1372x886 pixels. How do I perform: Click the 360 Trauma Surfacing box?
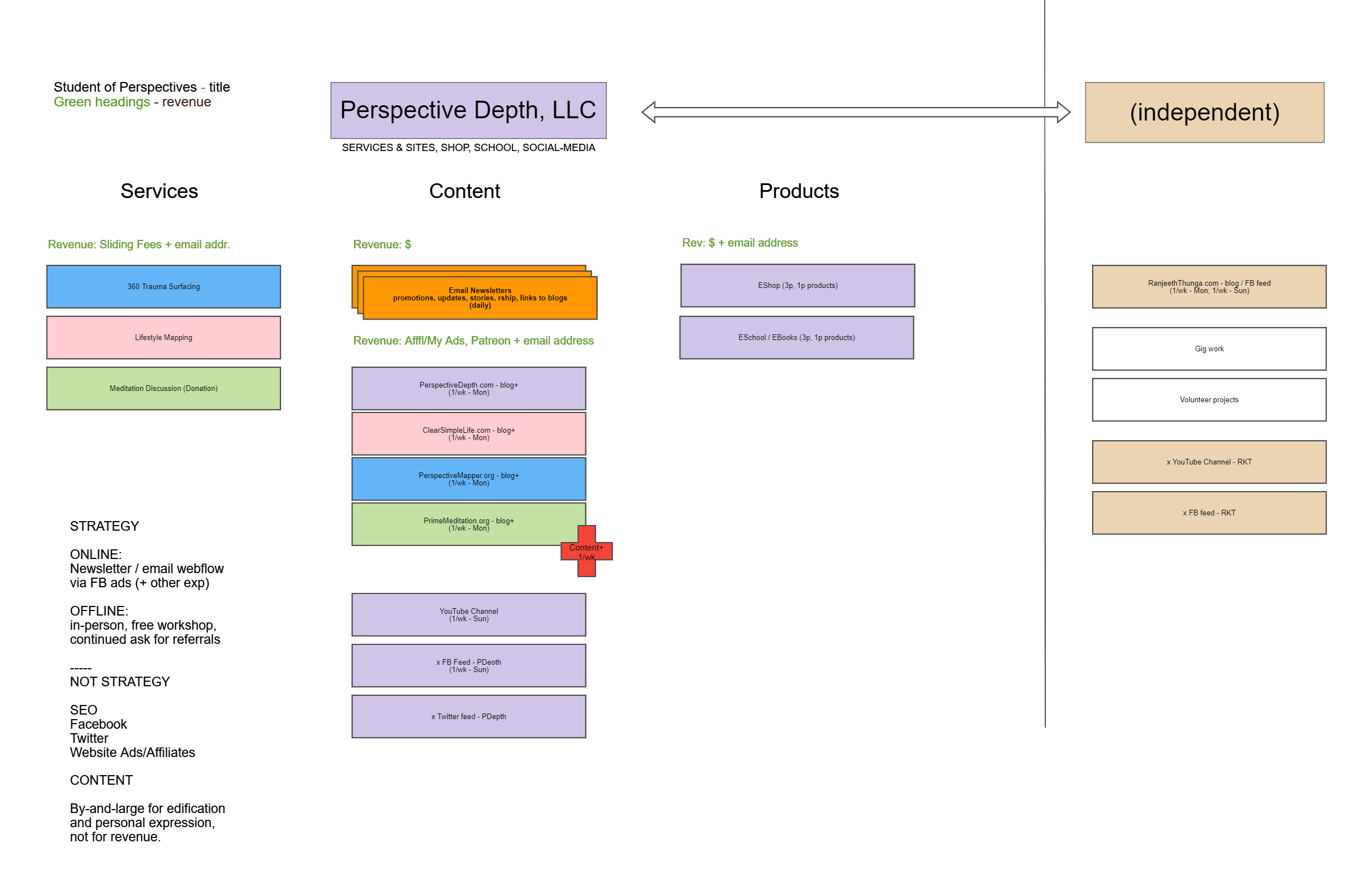163,286
